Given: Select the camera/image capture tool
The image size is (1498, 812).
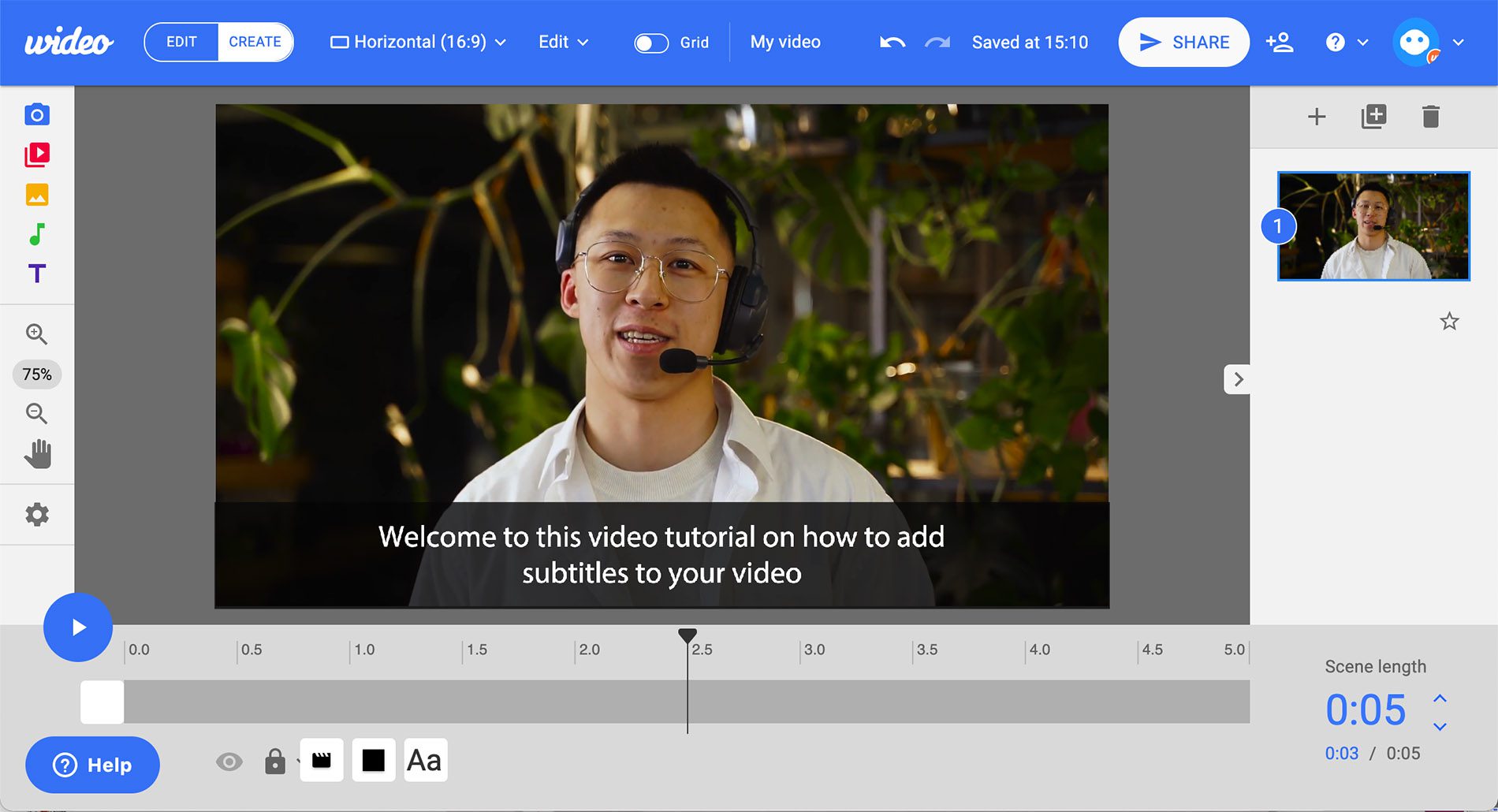Looking at the screenshot, I should (36, 114).
